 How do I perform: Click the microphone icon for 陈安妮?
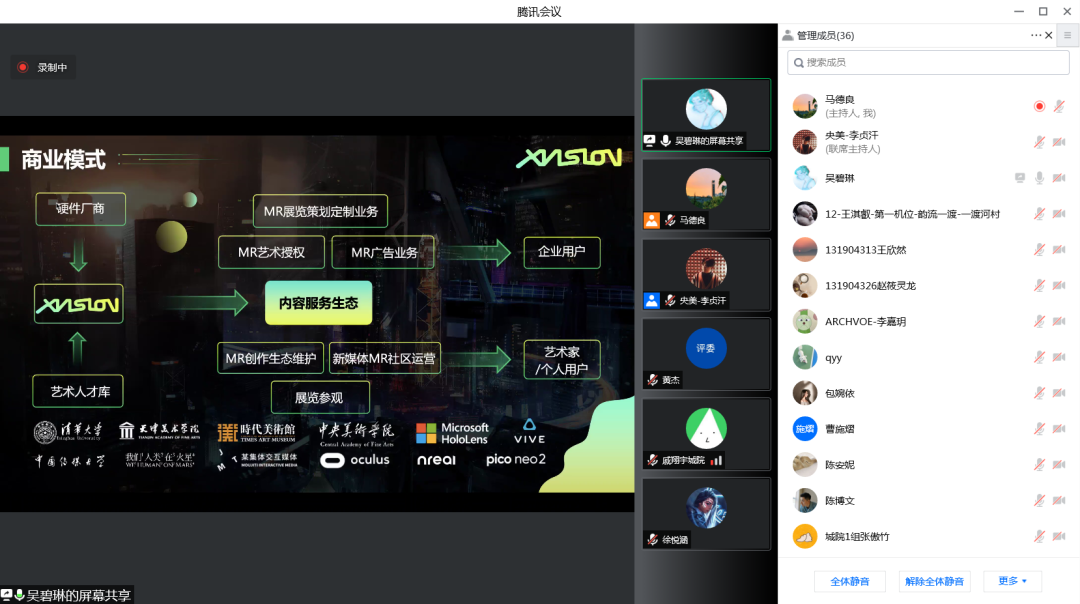click(1039, 464)
